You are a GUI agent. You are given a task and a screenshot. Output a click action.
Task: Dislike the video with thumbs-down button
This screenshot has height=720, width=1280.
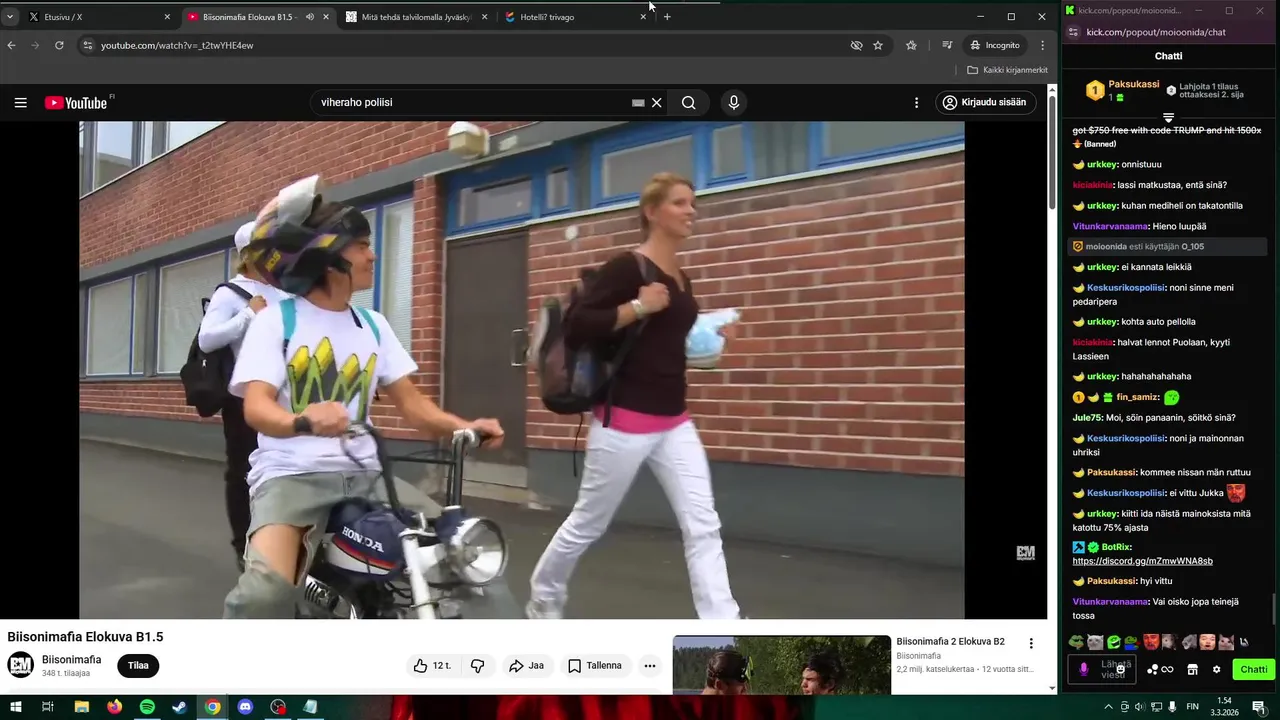[478, 665]
